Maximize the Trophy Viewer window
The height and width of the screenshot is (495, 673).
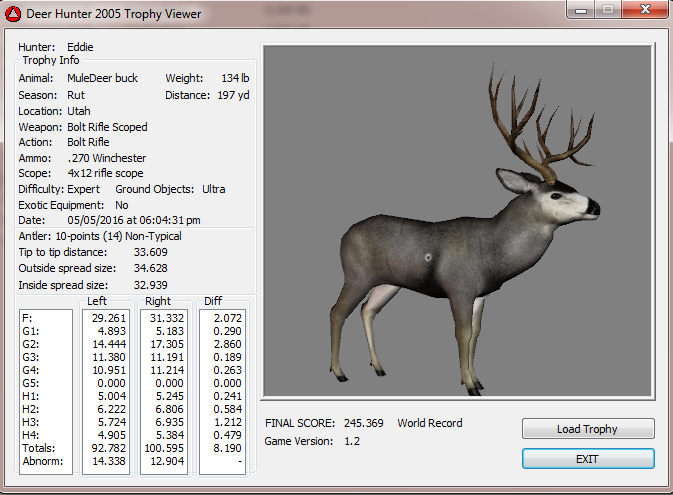(x=608, y=10)
